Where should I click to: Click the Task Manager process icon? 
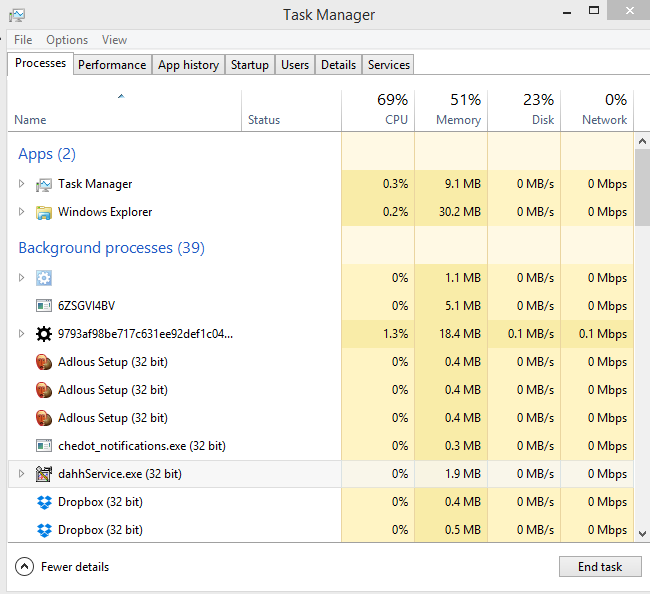click(x=44, y=184)
